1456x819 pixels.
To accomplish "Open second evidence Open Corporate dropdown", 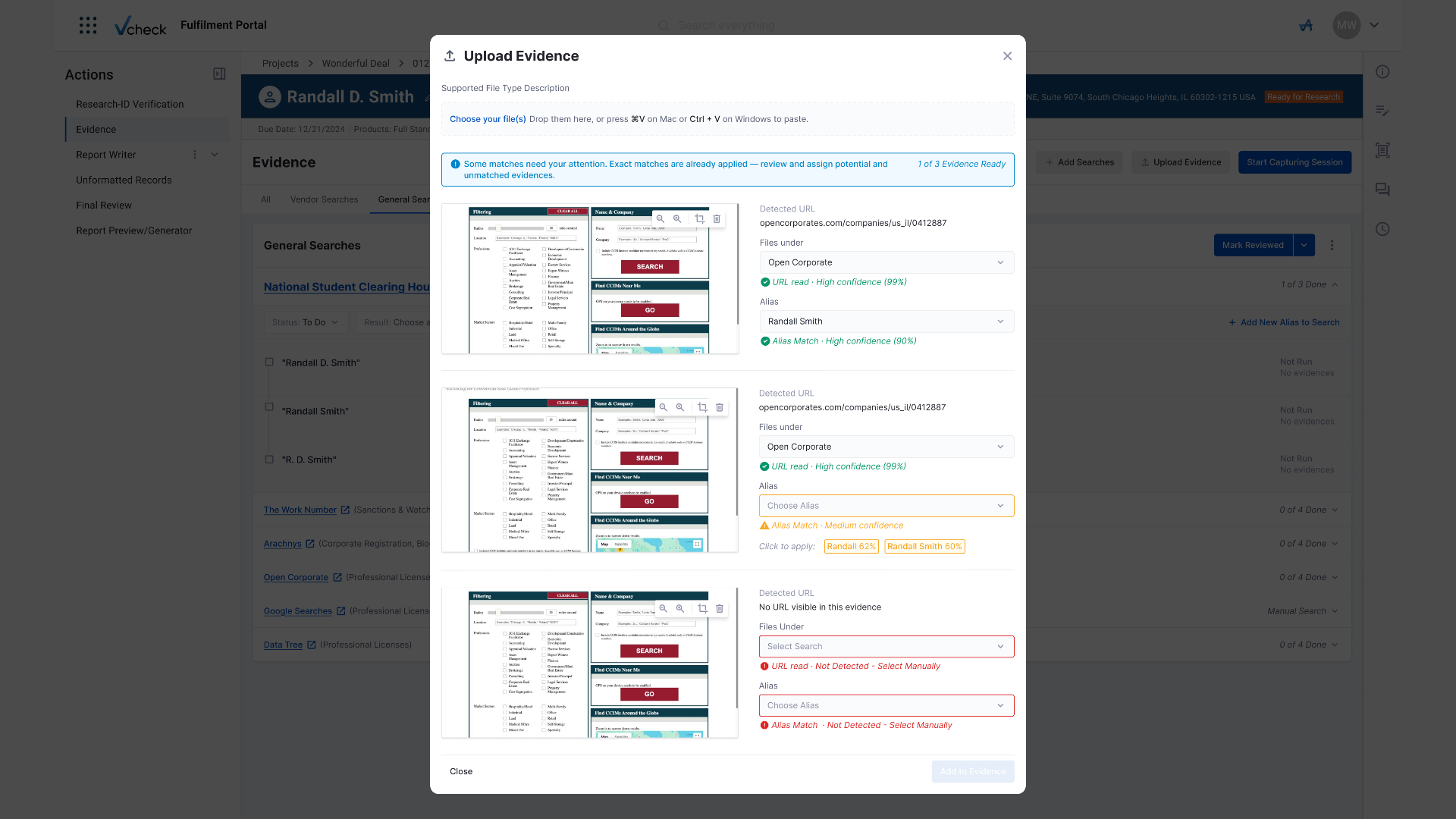I will (x=886, y=447).
